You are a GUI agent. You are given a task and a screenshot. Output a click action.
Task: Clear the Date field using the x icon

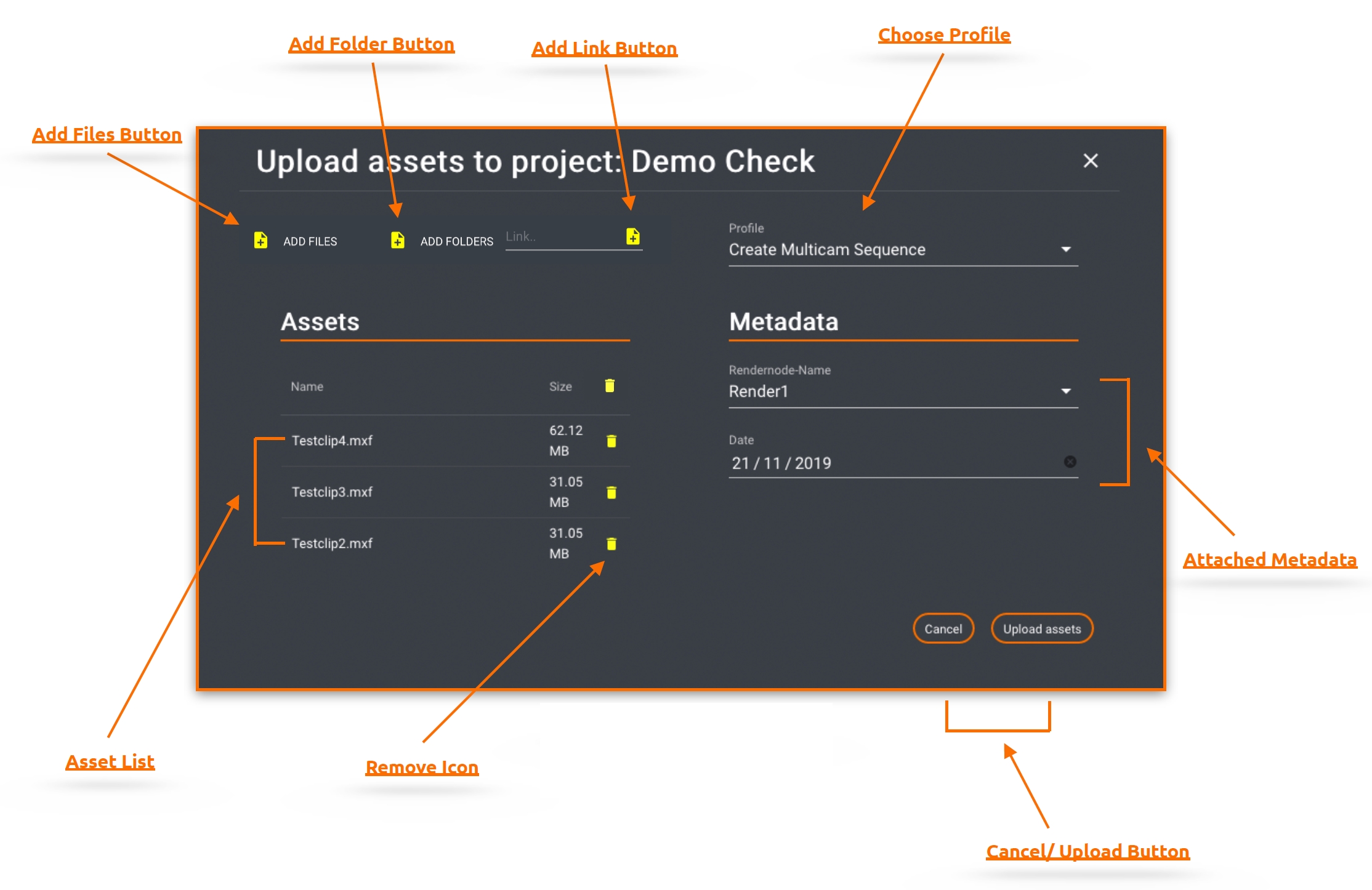[x=1070, y=462]
